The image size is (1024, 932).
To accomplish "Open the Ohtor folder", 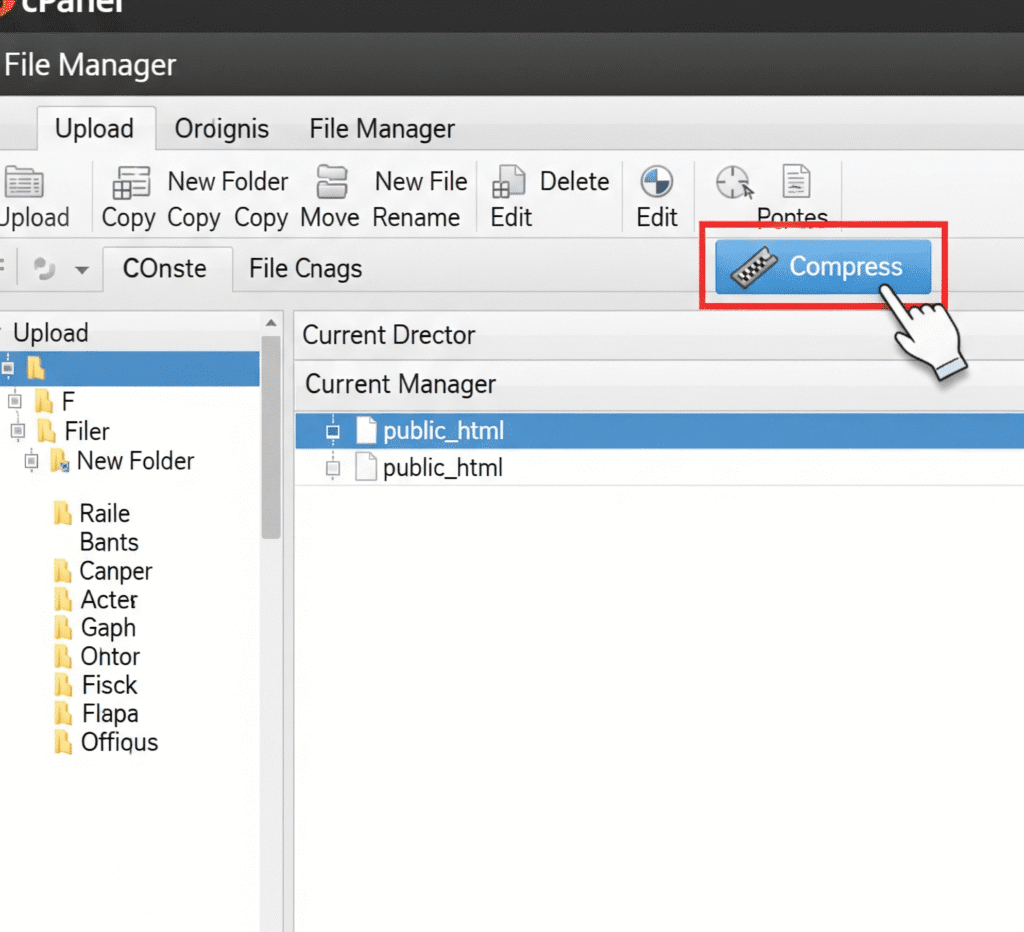I will [110, 656].
